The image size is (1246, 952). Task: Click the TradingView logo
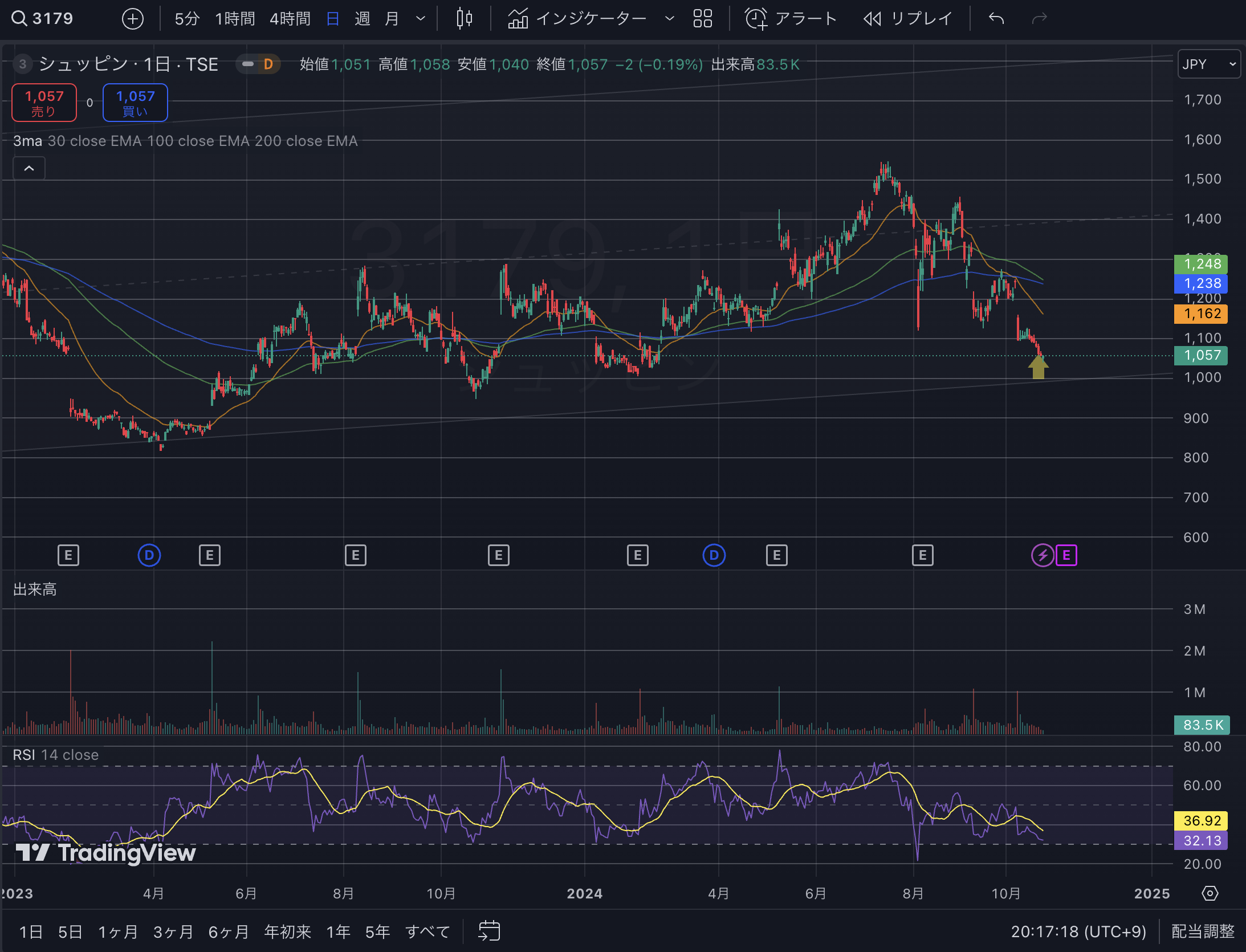coord(106,853)
